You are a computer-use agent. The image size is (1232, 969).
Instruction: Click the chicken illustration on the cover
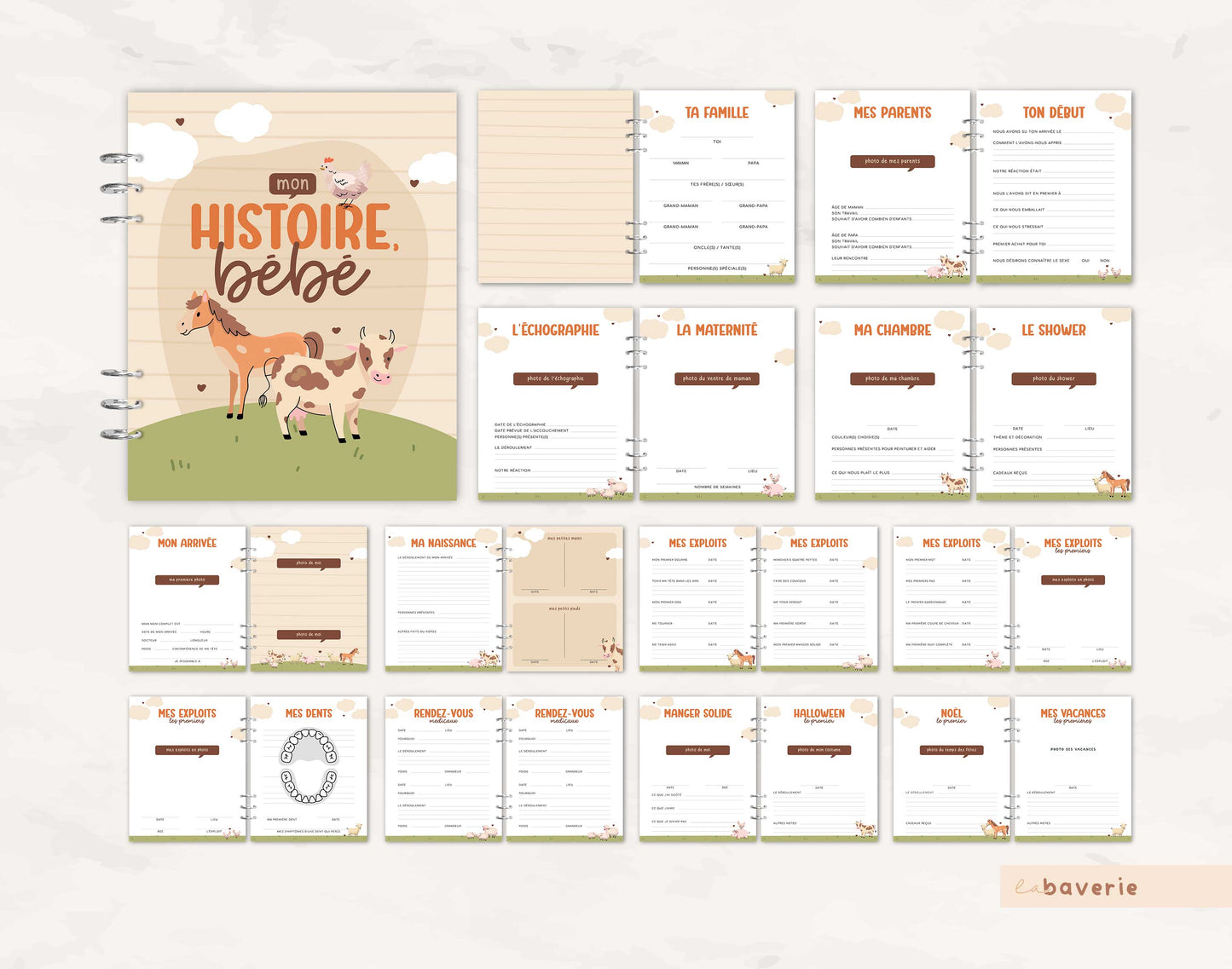[347, 181]
